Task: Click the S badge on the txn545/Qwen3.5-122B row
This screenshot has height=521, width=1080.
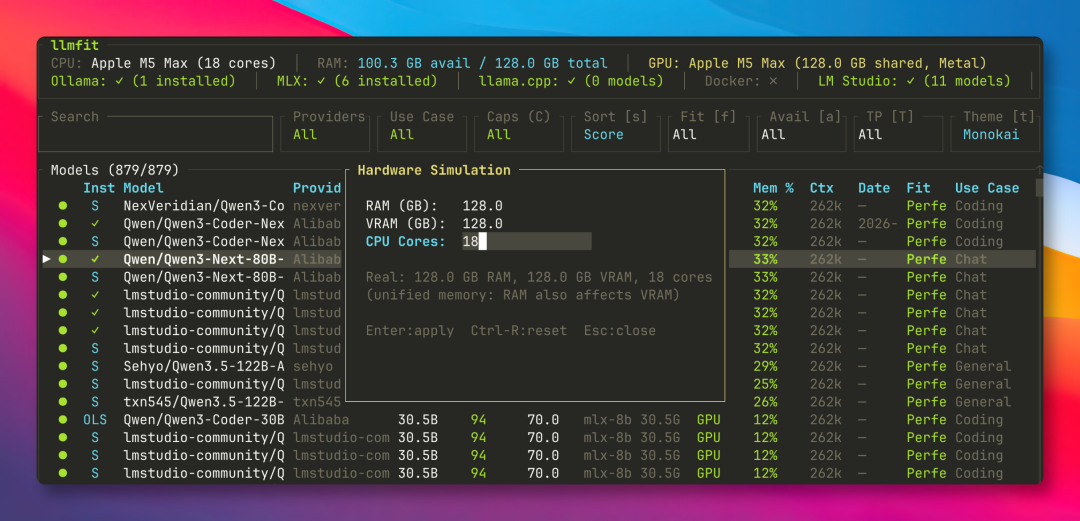Action: 95,402
